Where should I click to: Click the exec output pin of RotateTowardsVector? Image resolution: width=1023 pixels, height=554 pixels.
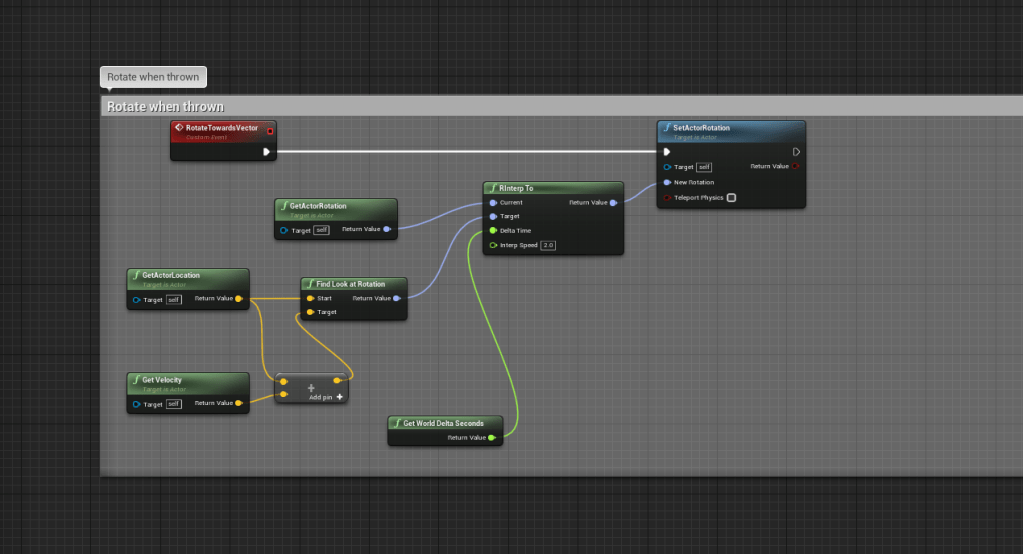[266, 152]
